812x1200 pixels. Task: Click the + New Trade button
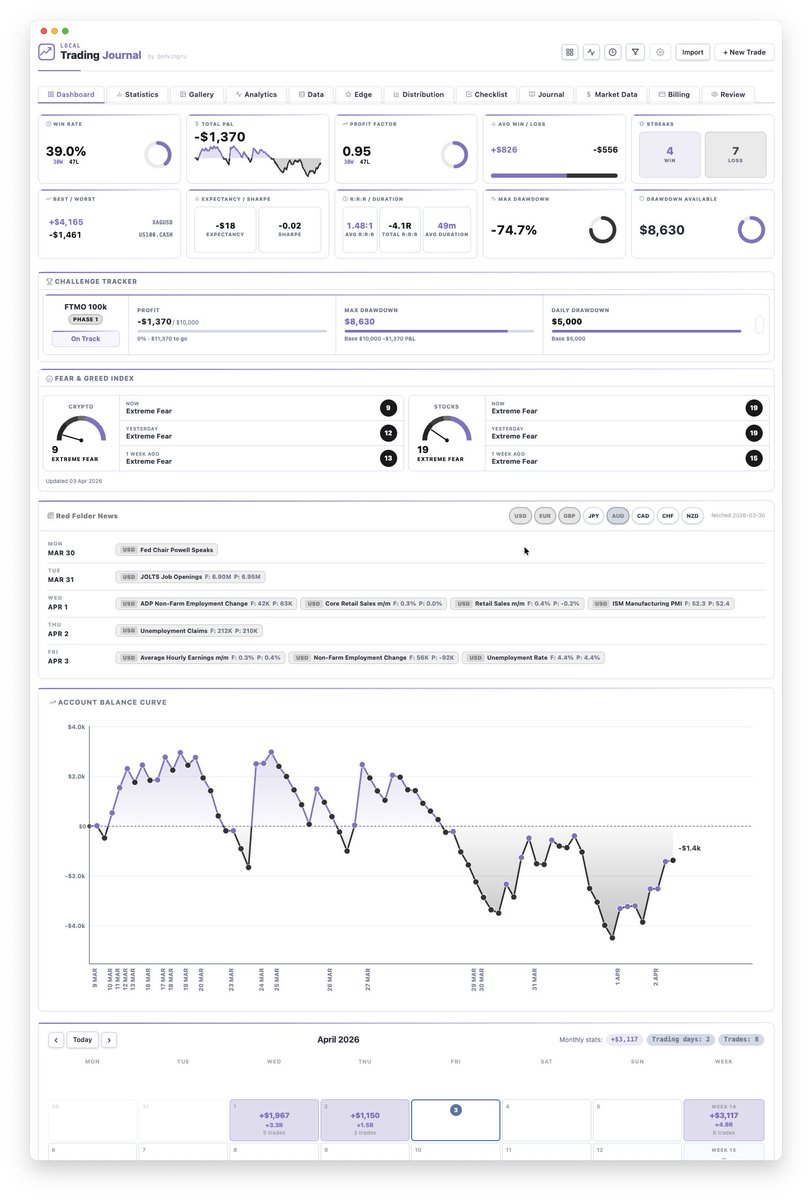pos(744,52)
